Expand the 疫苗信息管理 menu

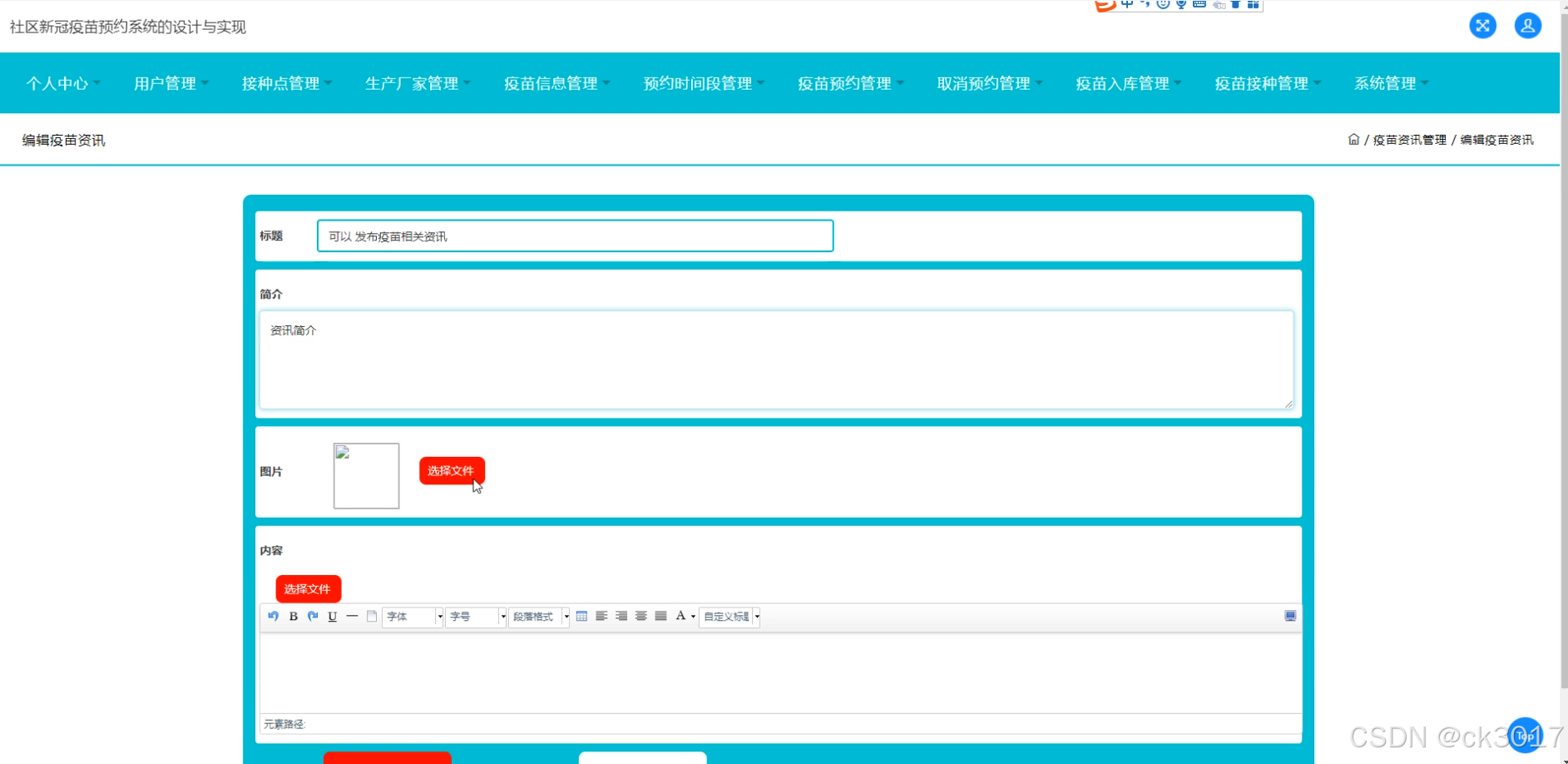point(556,83)
